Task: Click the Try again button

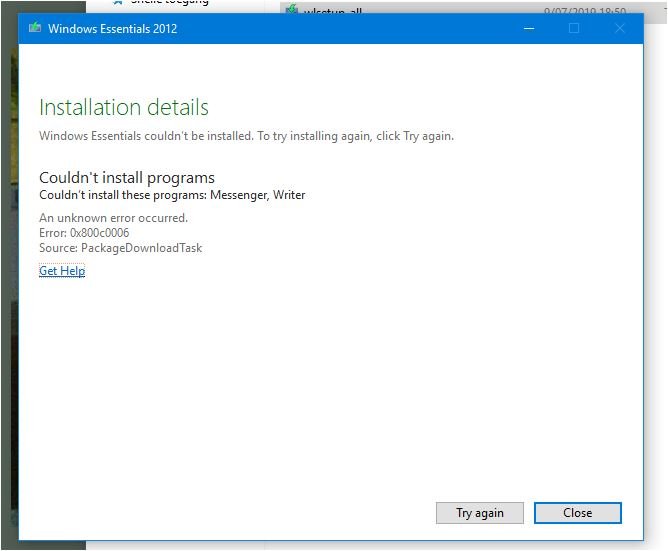Action: pos(480,513)
